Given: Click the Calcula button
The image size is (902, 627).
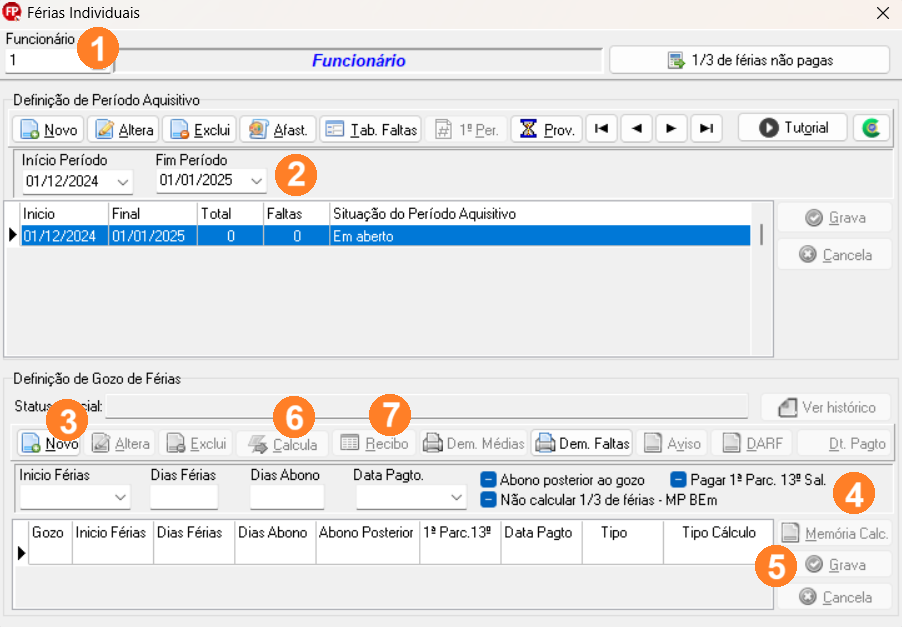Looking at the screenshot, I should tap(282, 444).
